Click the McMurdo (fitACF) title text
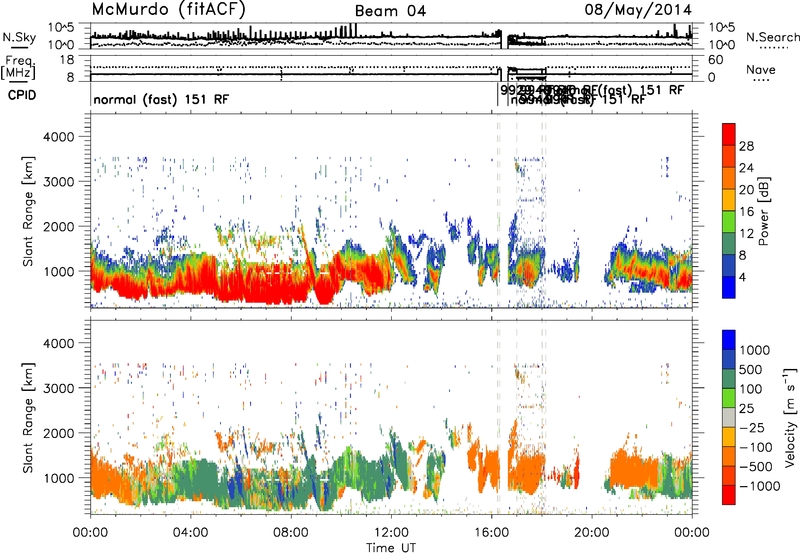 169,9
